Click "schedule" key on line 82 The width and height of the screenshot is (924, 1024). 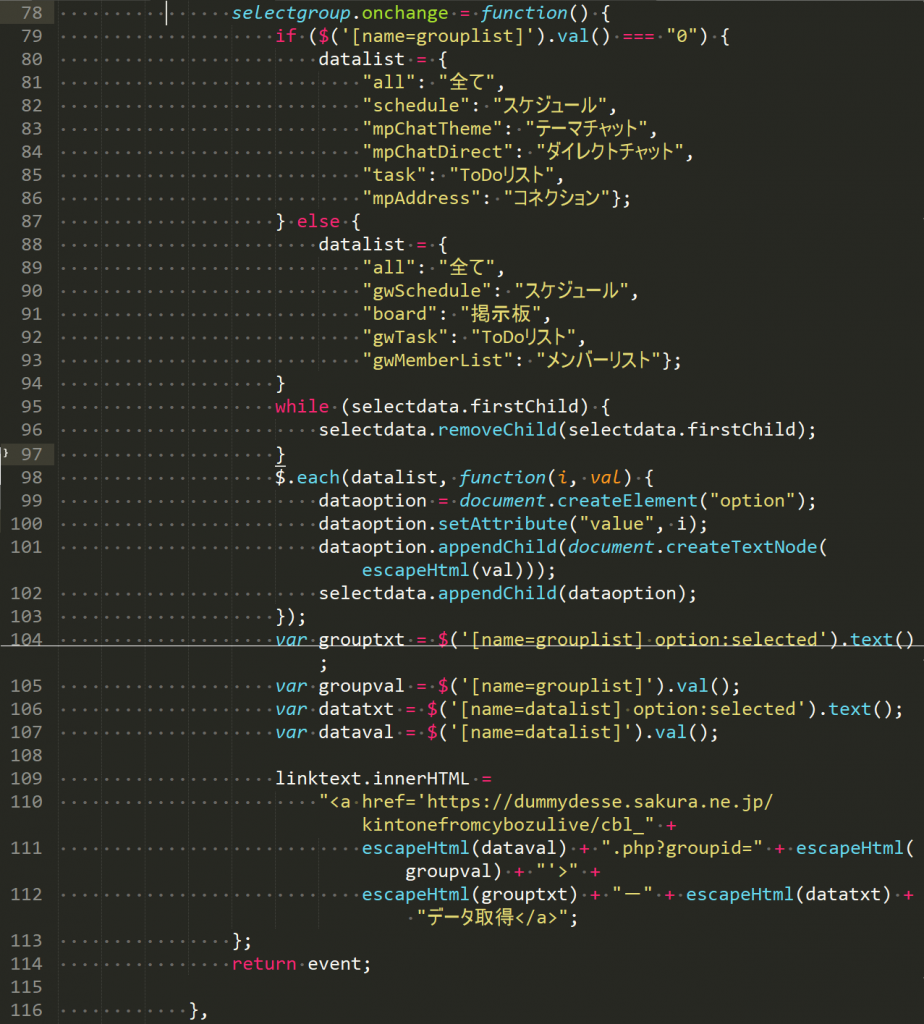[x=416, y=105]
